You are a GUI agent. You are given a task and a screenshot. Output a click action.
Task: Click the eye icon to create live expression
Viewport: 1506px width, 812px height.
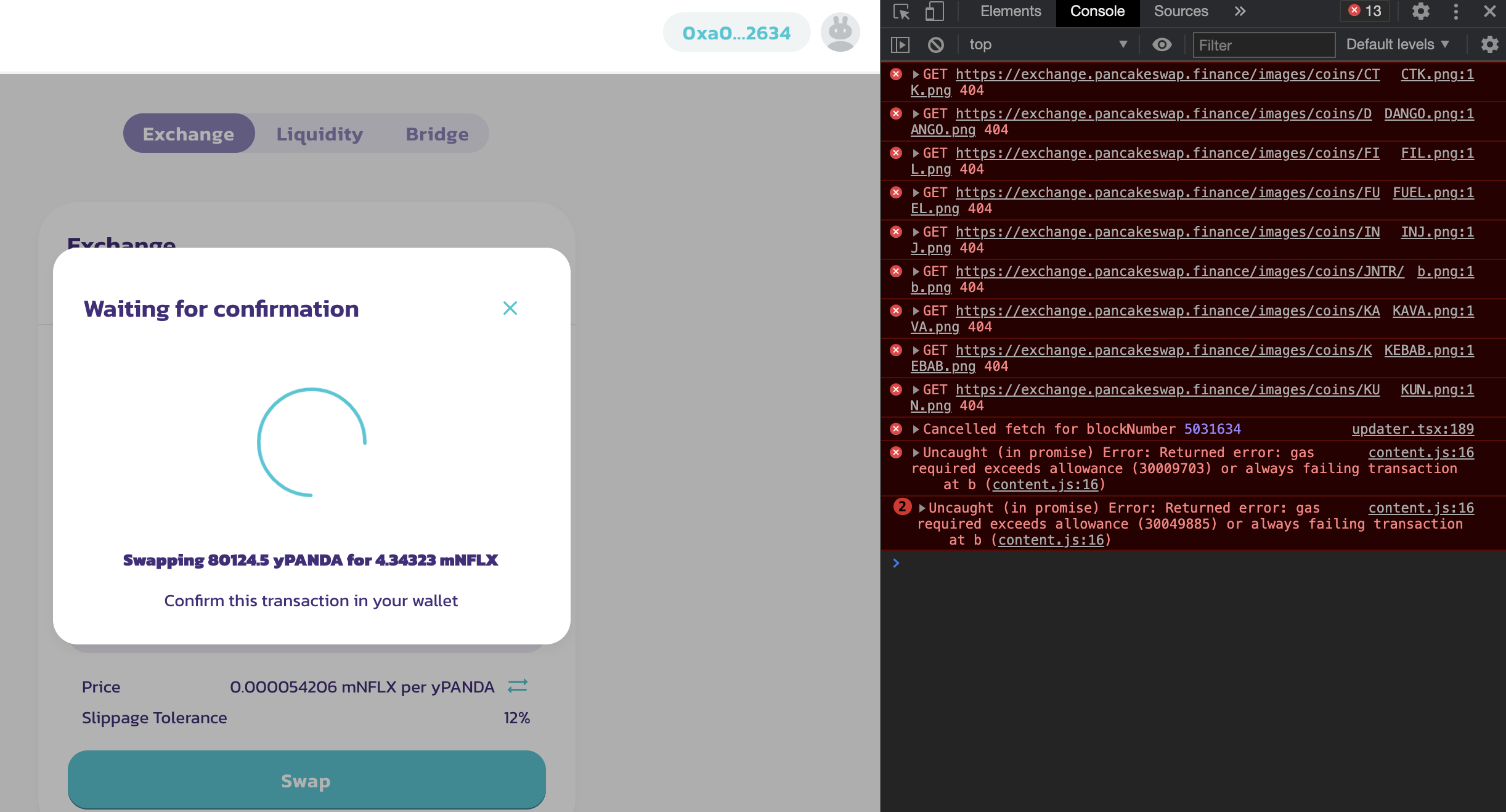[1162, 44]
